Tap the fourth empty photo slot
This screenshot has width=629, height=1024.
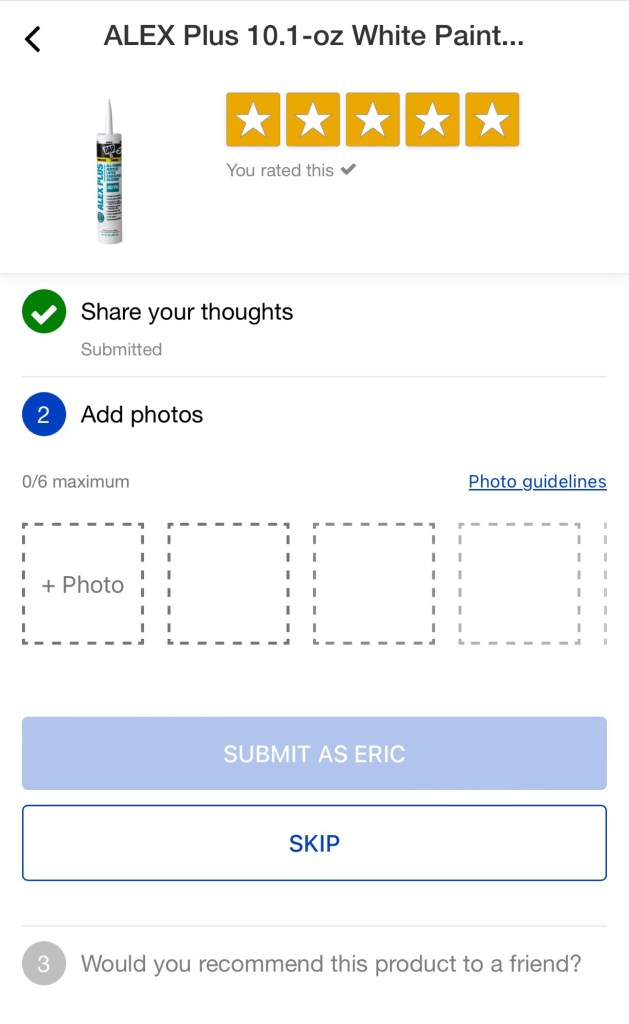tap(519, 584)
